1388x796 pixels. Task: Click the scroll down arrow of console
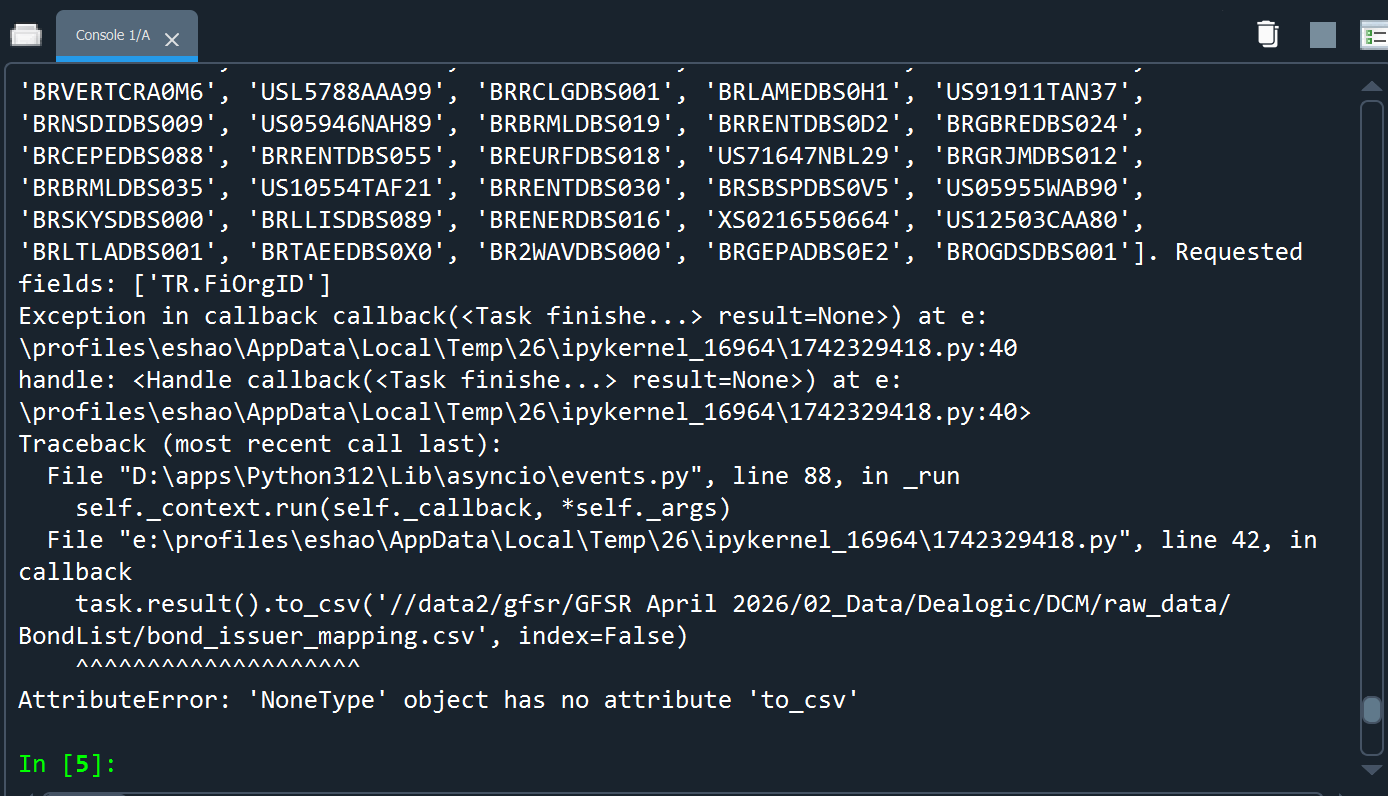(x=1372, y=770)
